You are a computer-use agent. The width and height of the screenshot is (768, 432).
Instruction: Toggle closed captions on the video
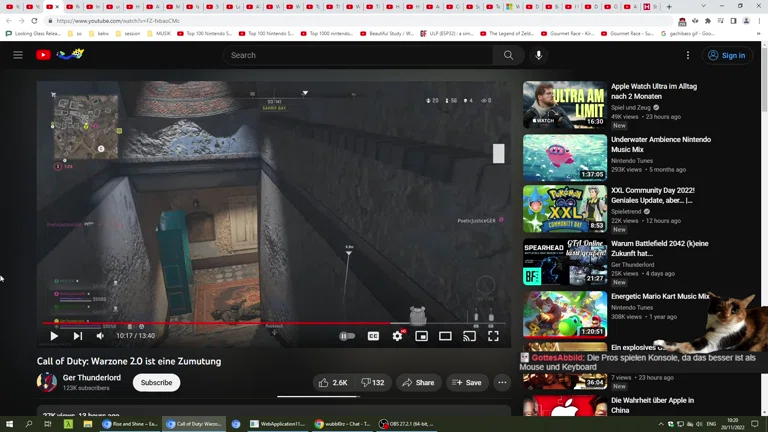(x=373, y=336)
